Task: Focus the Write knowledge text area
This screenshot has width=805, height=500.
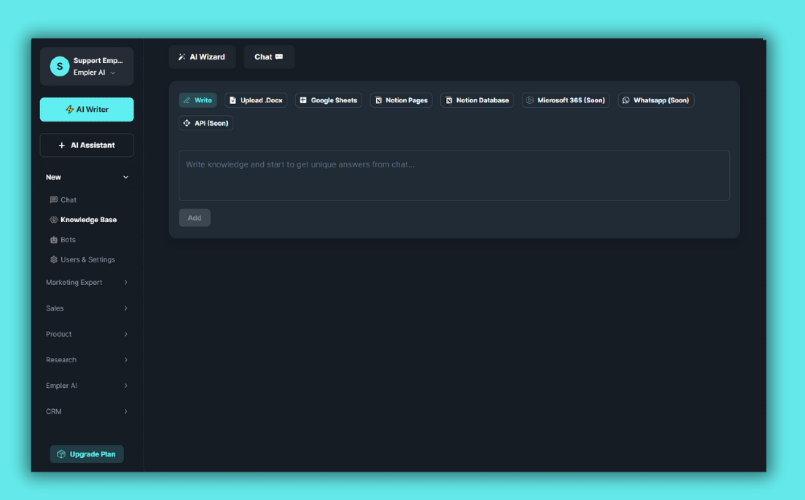Action: click(x=454, y=176)
